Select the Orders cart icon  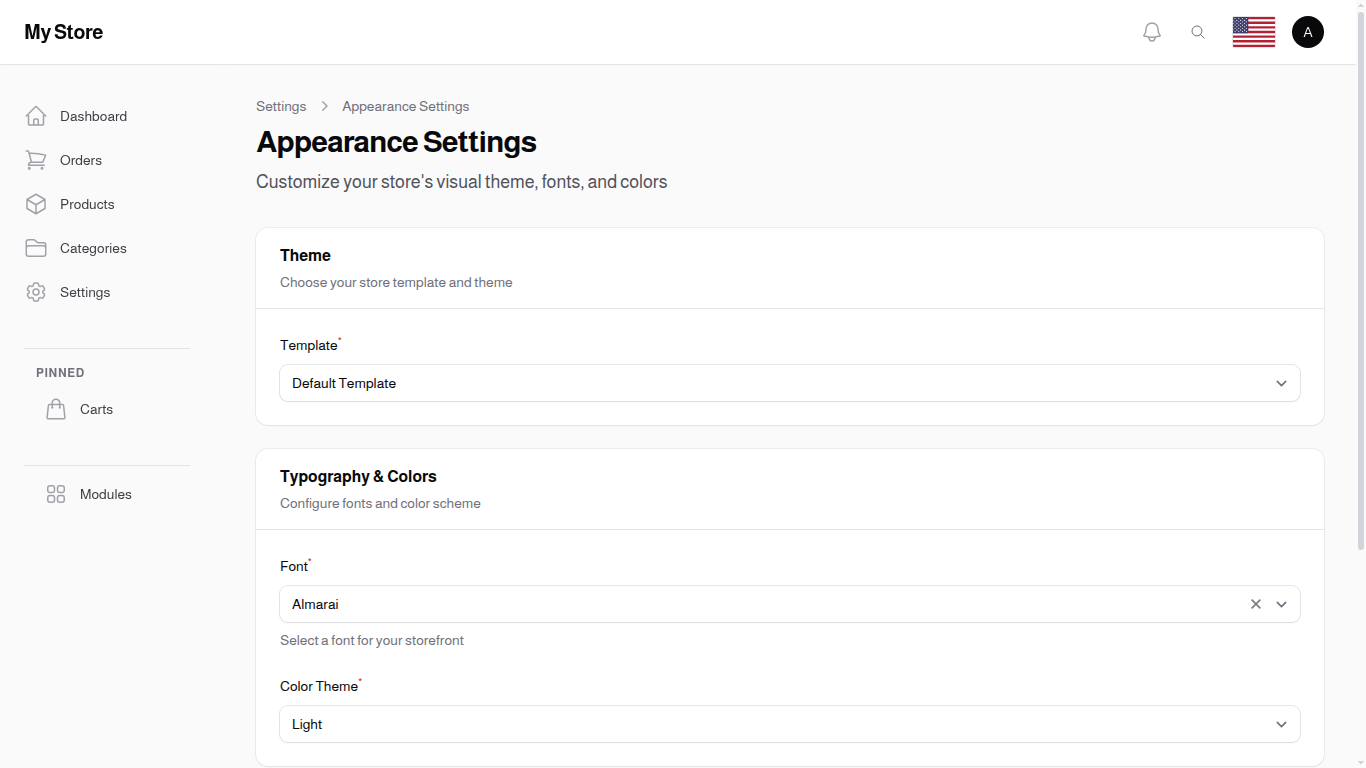(x=36, y=160)
